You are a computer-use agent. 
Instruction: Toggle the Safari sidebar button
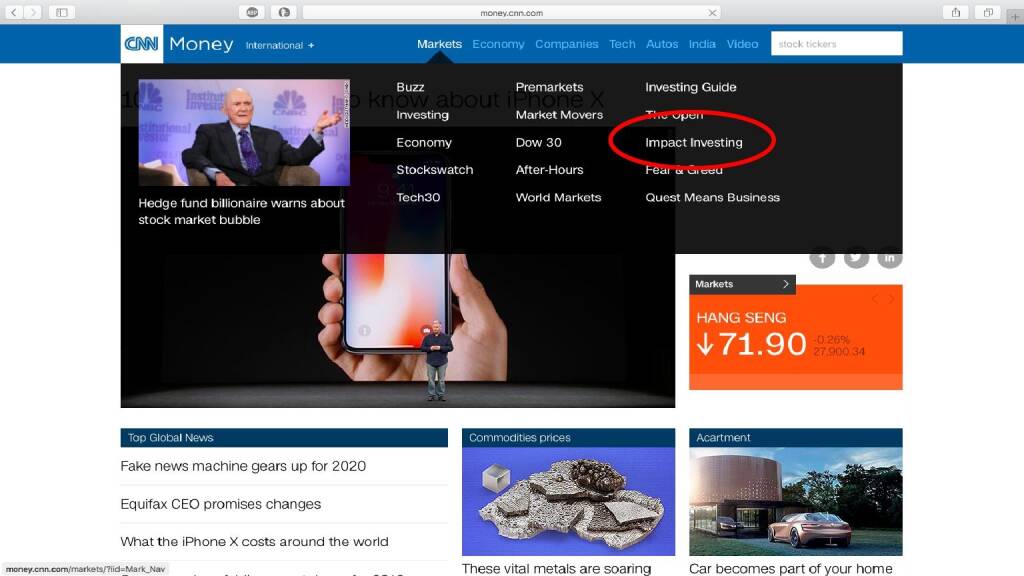[61, 12]
